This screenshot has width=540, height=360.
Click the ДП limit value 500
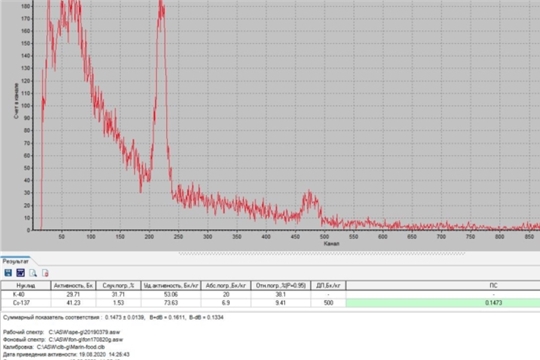(328, 303)
